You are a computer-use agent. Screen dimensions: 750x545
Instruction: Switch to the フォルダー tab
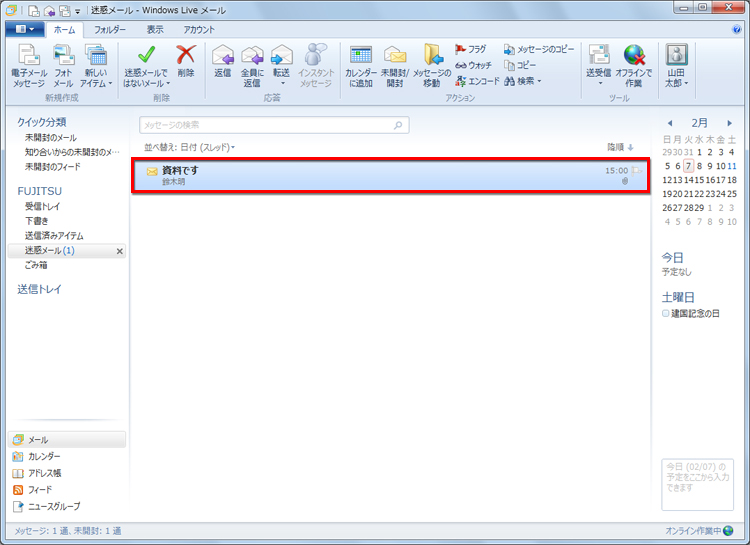coord(110,30)
